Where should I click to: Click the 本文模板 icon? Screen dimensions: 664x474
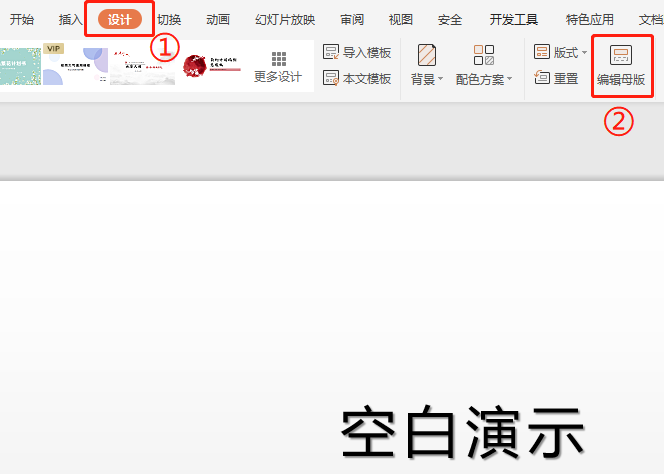[331, 78]
